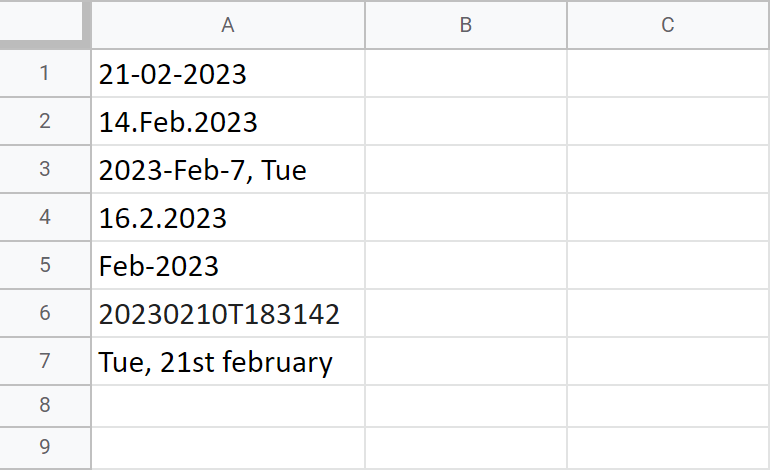Select cell with 14.Feb.2023

point(228,121)
